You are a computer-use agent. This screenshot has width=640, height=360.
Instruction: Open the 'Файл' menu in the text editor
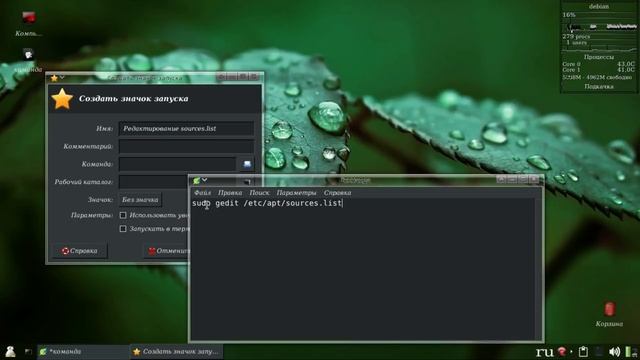pos(202,193)
